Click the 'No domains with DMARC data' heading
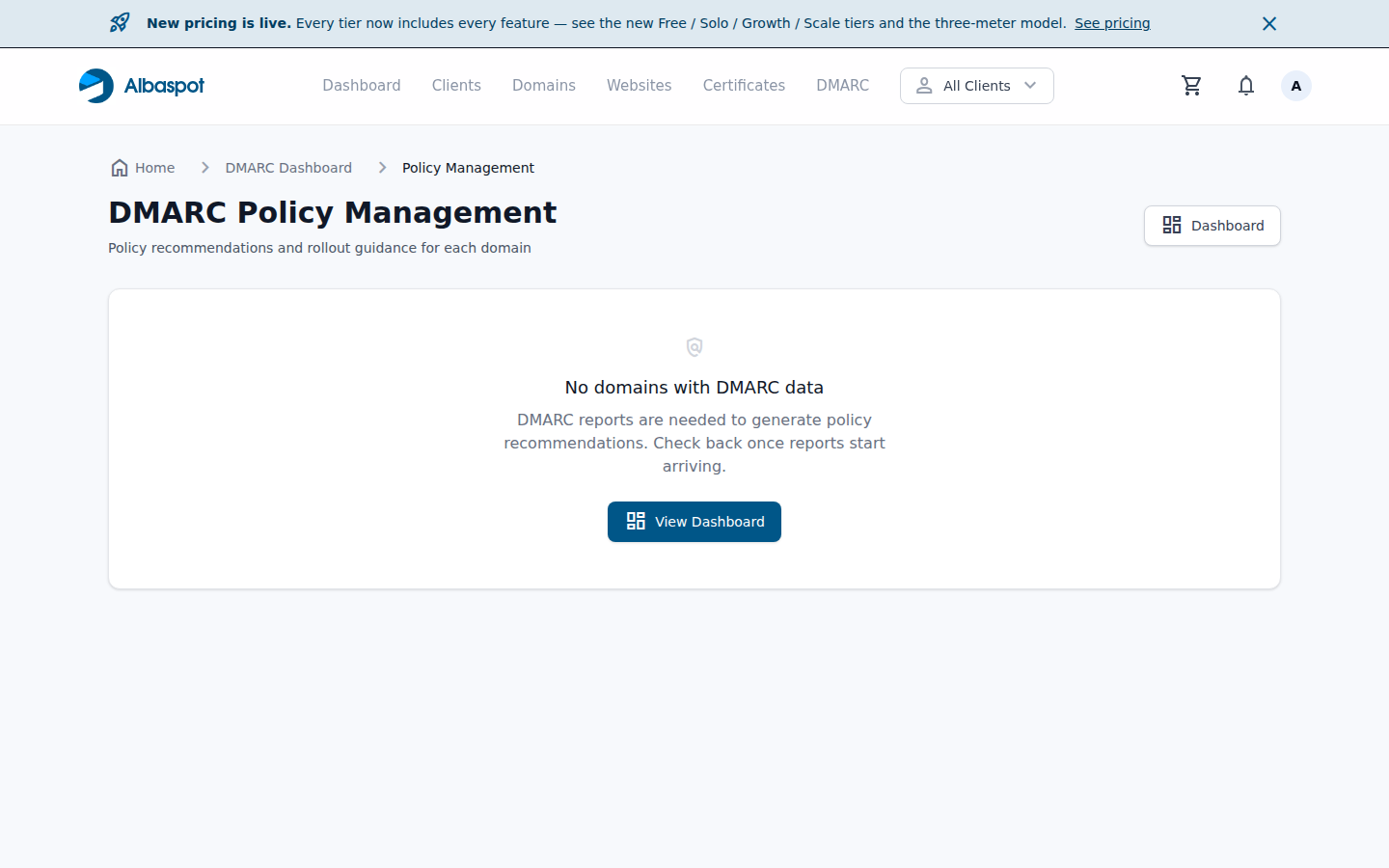The height and width of the screenshot is (868, 1389). (x=694, y=388)
